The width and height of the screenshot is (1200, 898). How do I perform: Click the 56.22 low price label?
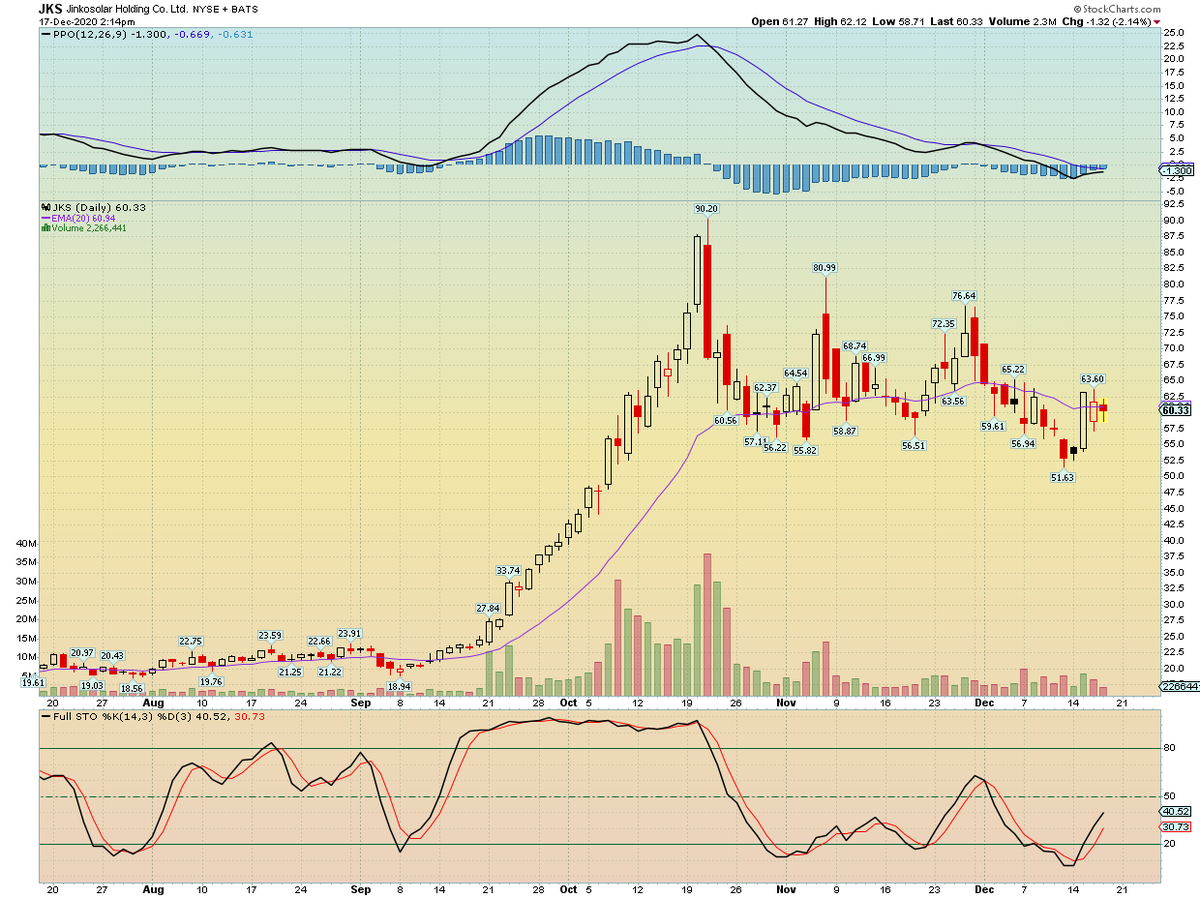point(775,448)
